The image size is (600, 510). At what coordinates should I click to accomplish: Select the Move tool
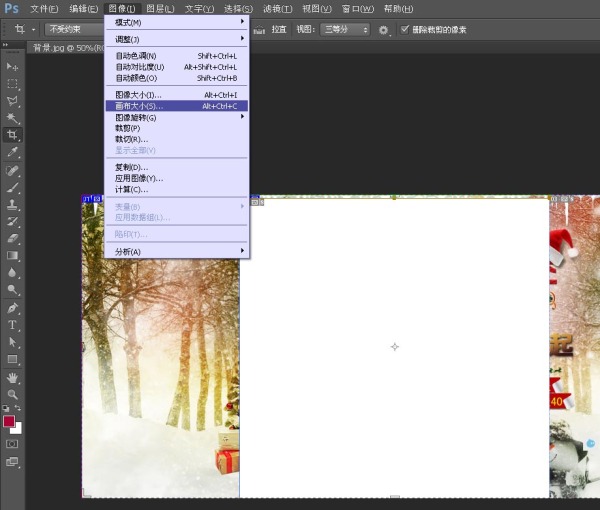click(x=13, y=66)
